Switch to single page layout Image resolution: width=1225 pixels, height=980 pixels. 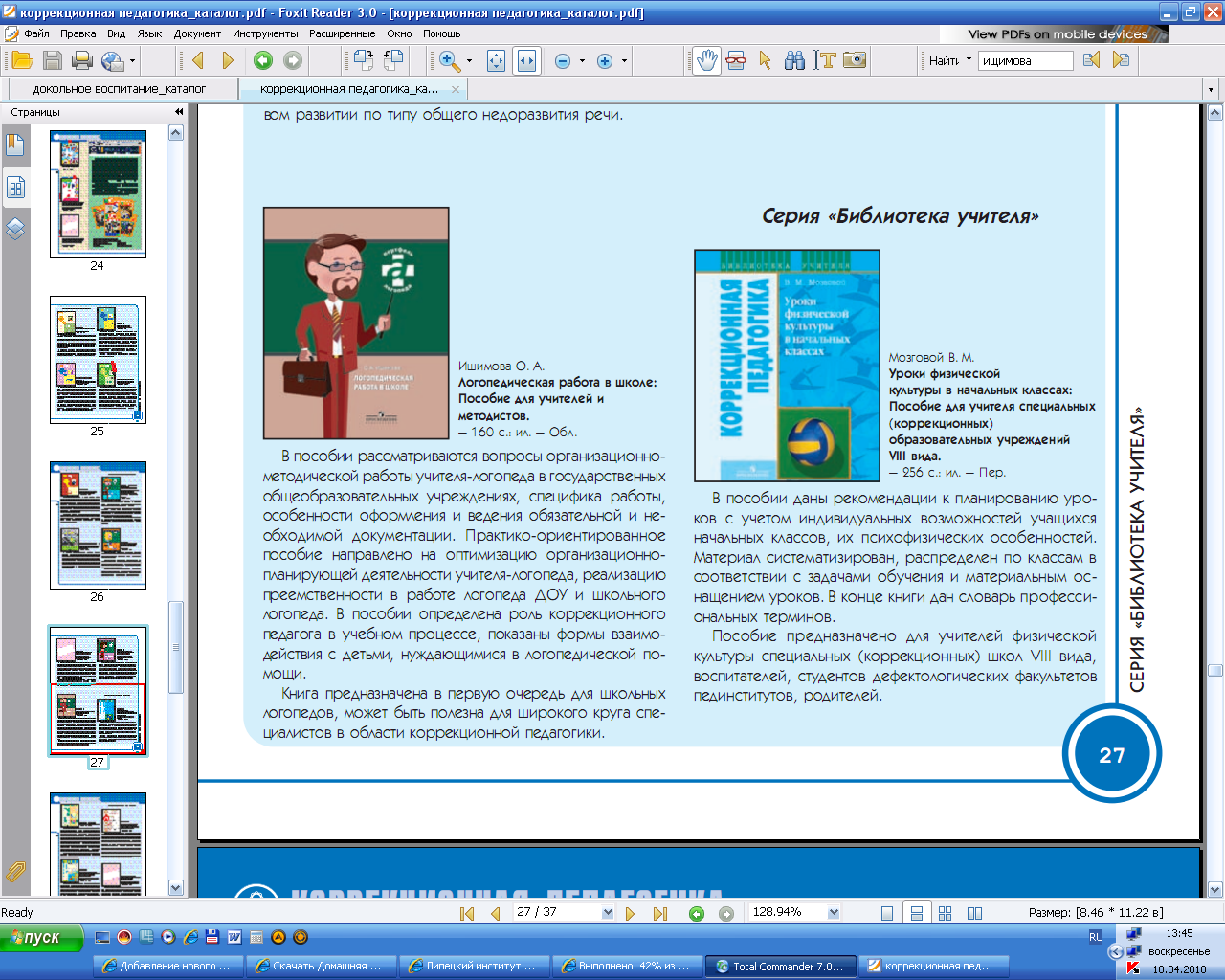point(887,913)
